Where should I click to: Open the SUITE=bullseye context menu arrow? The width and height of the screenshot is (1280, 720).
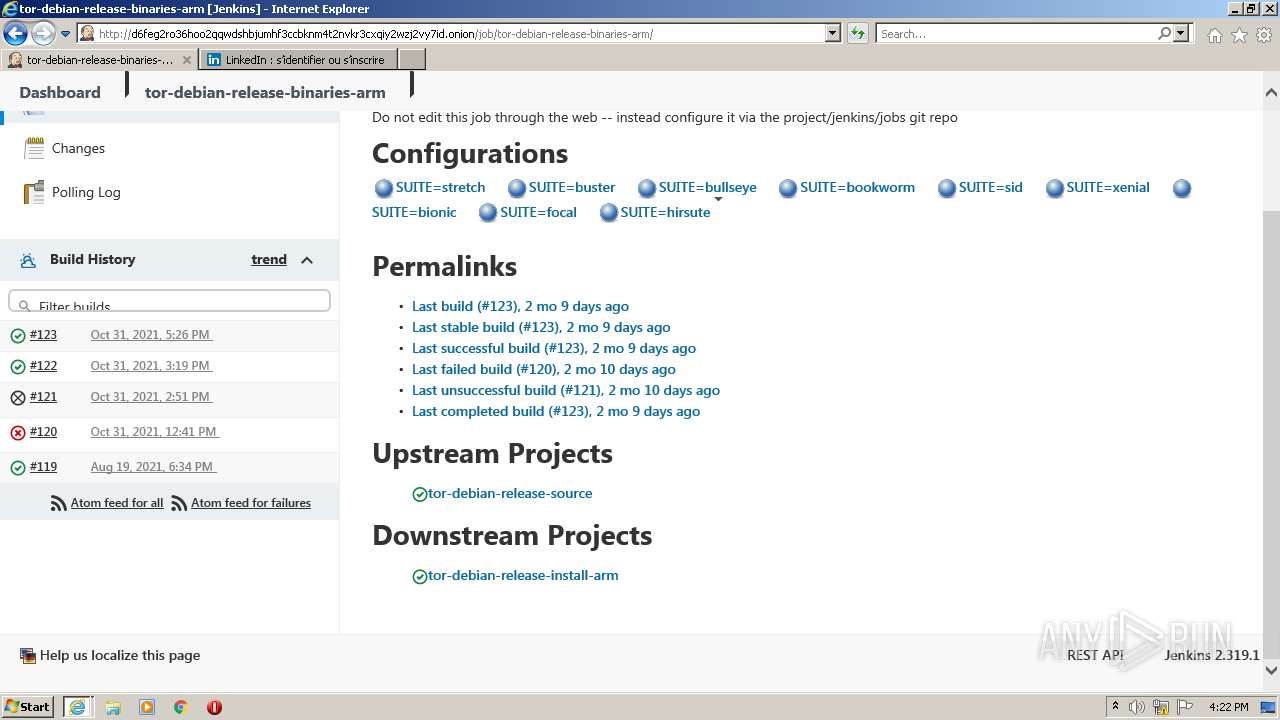[x=718, y=199]
